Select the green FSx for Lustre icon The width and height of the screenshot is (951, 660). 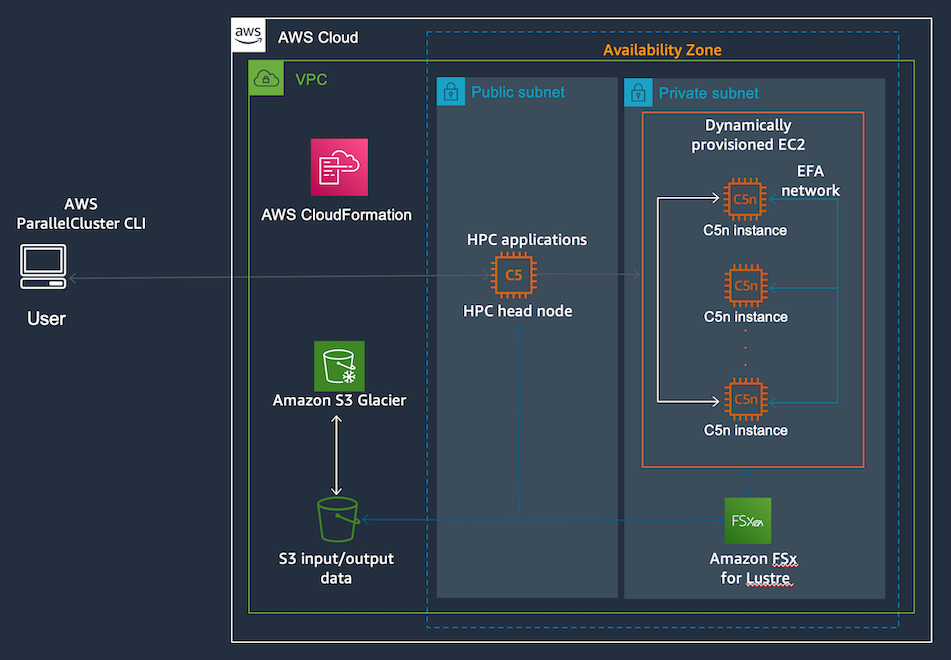[x=748, y=520]
